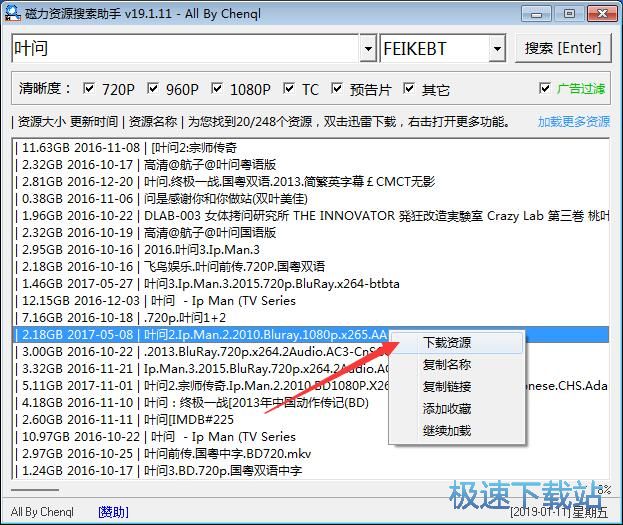Click 添加收藏 context menu entry
The height and width of the screenshot is (525, 623).
[447, 409]
